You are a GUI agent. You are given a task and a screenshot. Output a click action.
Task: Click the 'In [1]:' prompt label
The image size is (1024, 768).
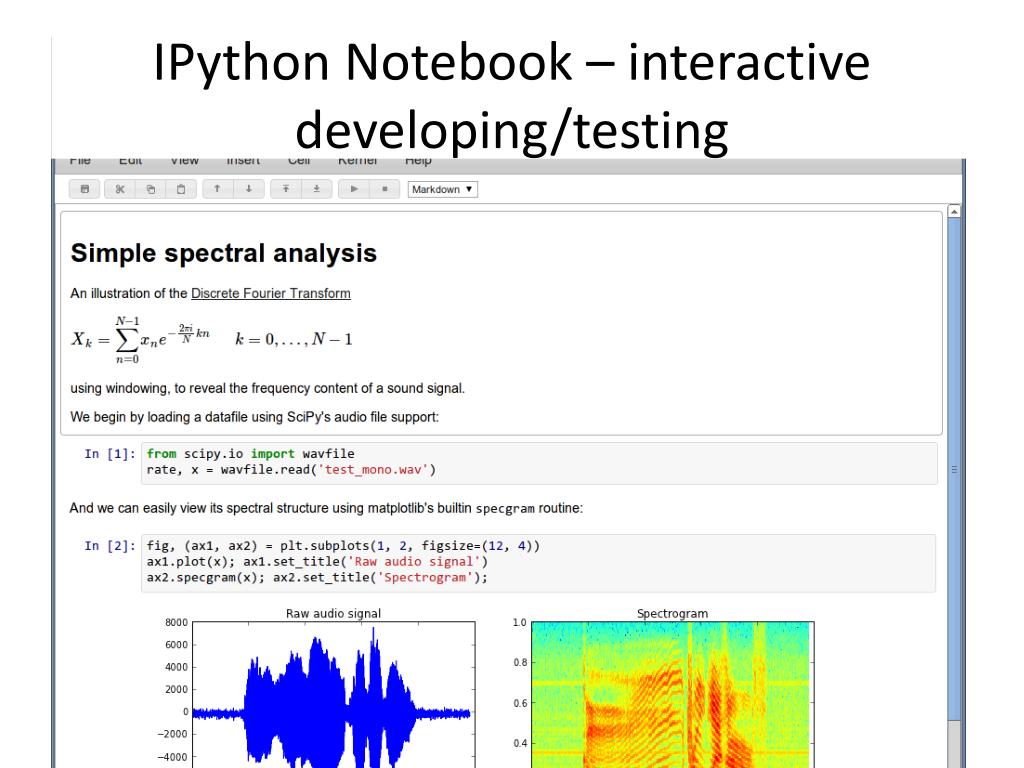click(110, 454)
